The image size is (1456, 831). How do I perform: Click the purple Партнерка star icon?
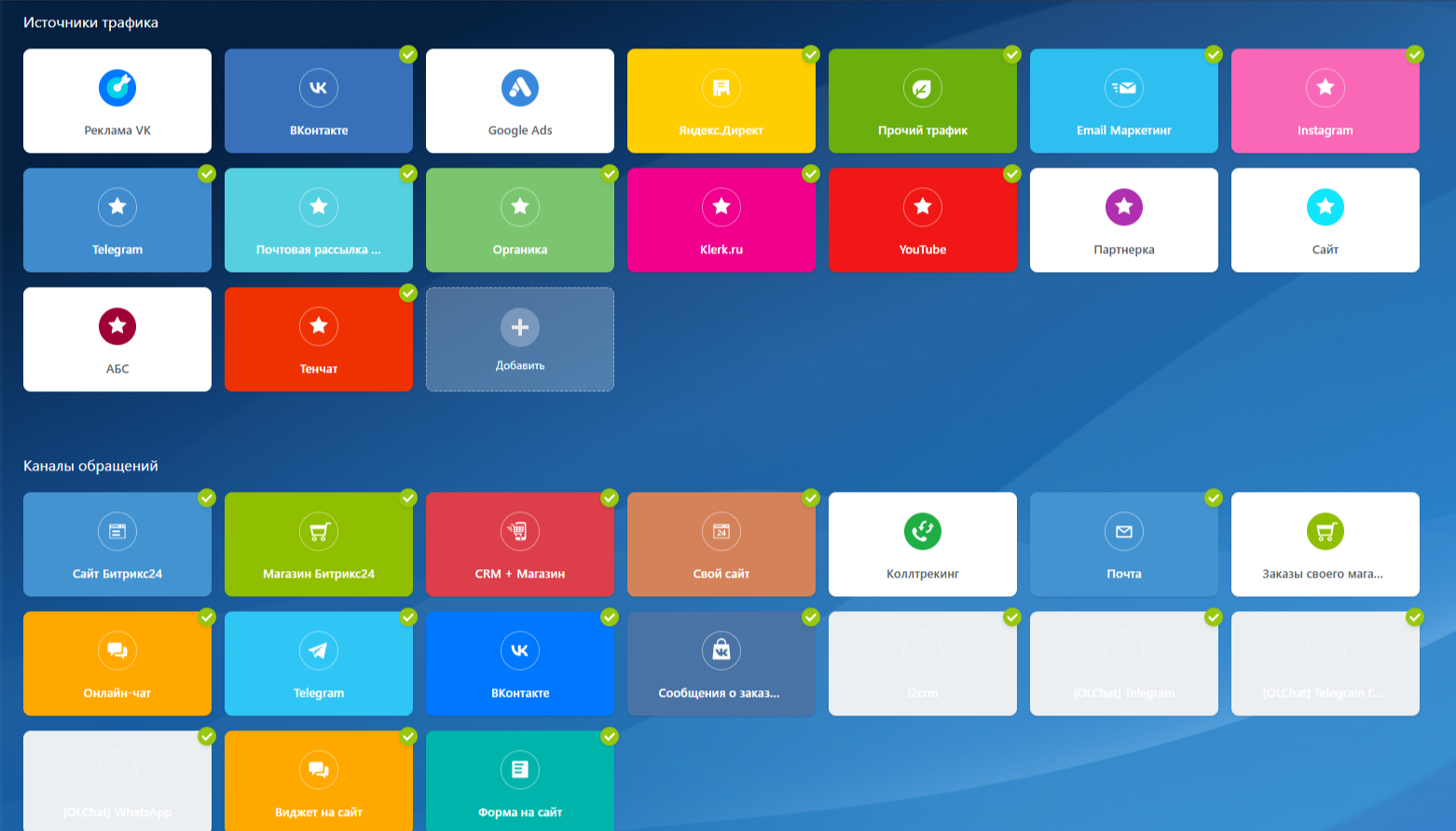pyautogui.click(x=1124, y=207)
